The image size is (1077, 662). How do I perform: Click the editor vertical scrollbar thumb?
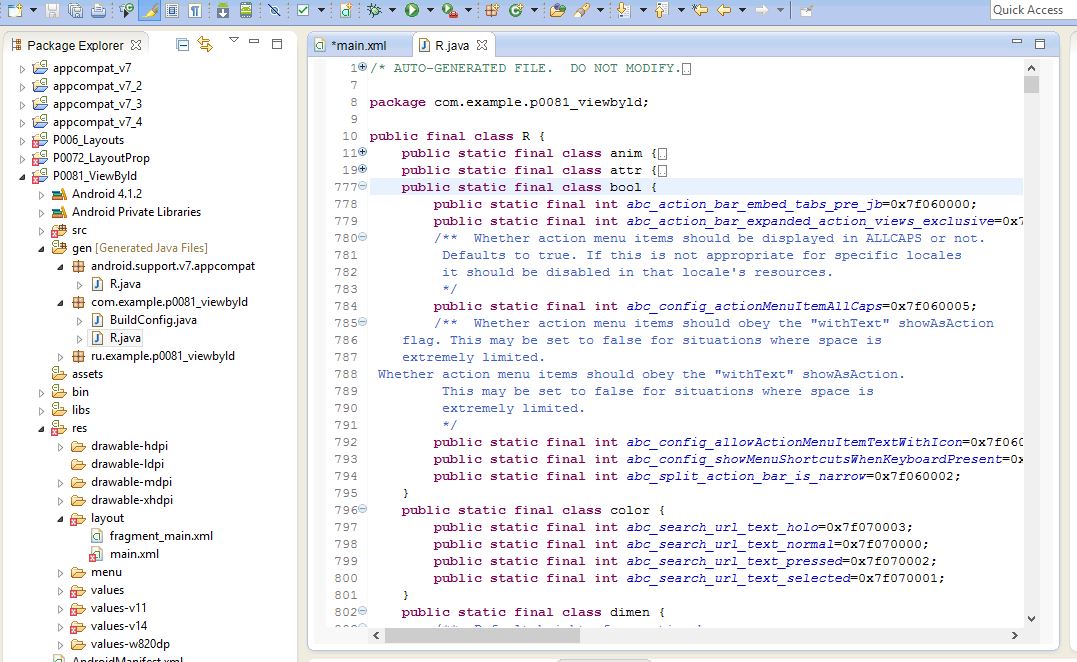coord(1031,84)
